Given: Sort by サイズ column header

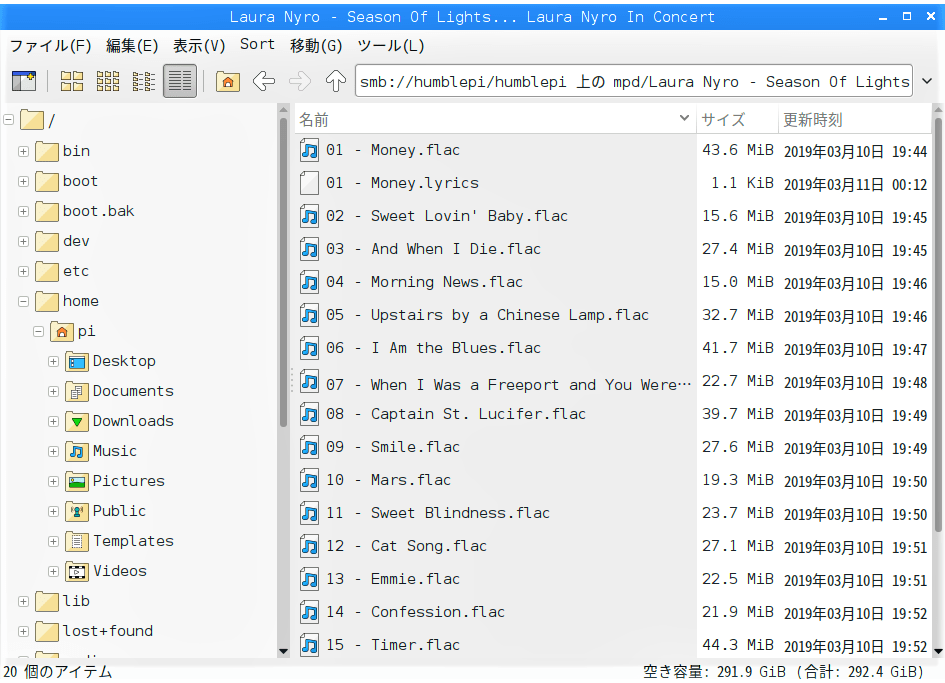Looking at the screenshot, I should pyautogui.click(x=737, y=119).
